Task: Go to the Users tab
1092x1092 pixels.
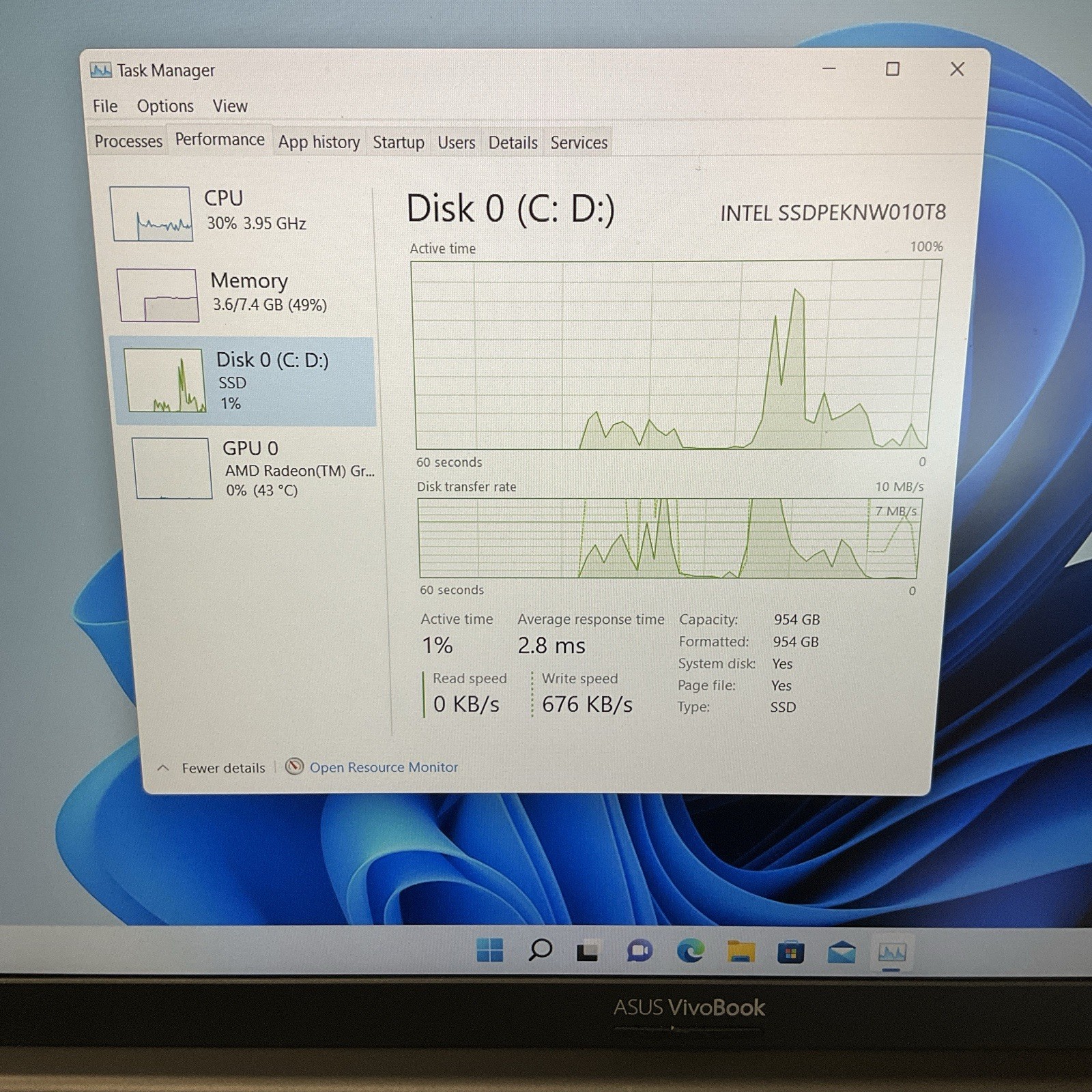Action: [x=456, y=143]
